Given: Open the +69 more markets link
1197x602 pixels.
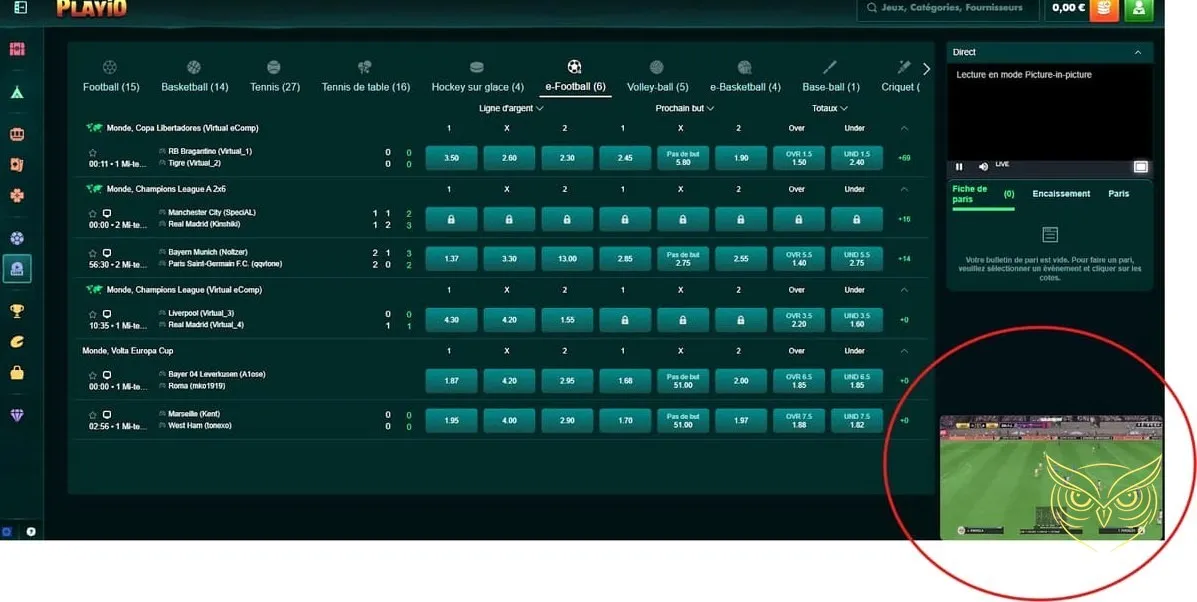Looking at the screenshot, I should (x=904, y=158).
